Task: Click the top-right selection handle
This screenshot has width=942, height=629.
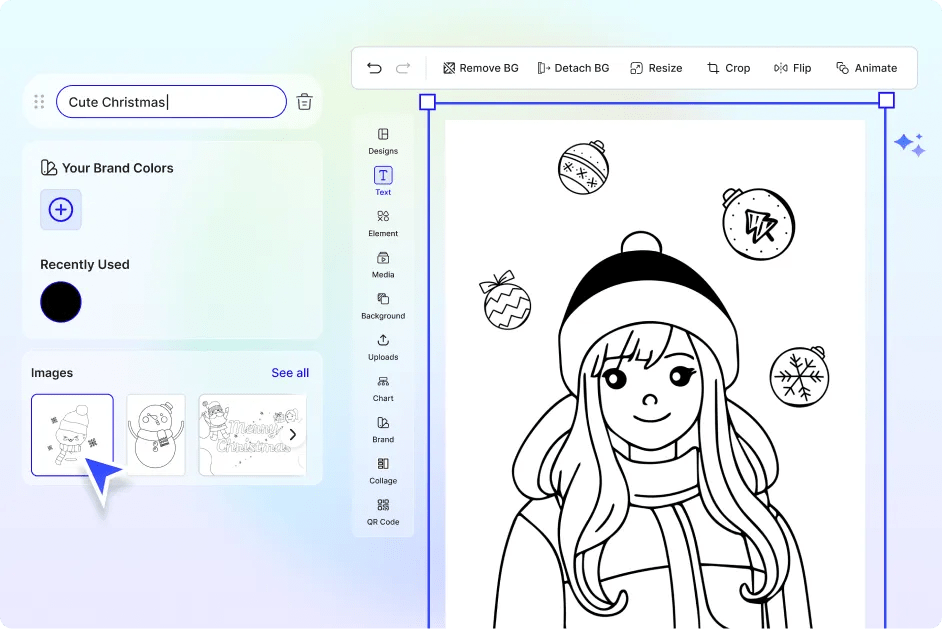Action: pyautogui.click(x=886, y=100)
